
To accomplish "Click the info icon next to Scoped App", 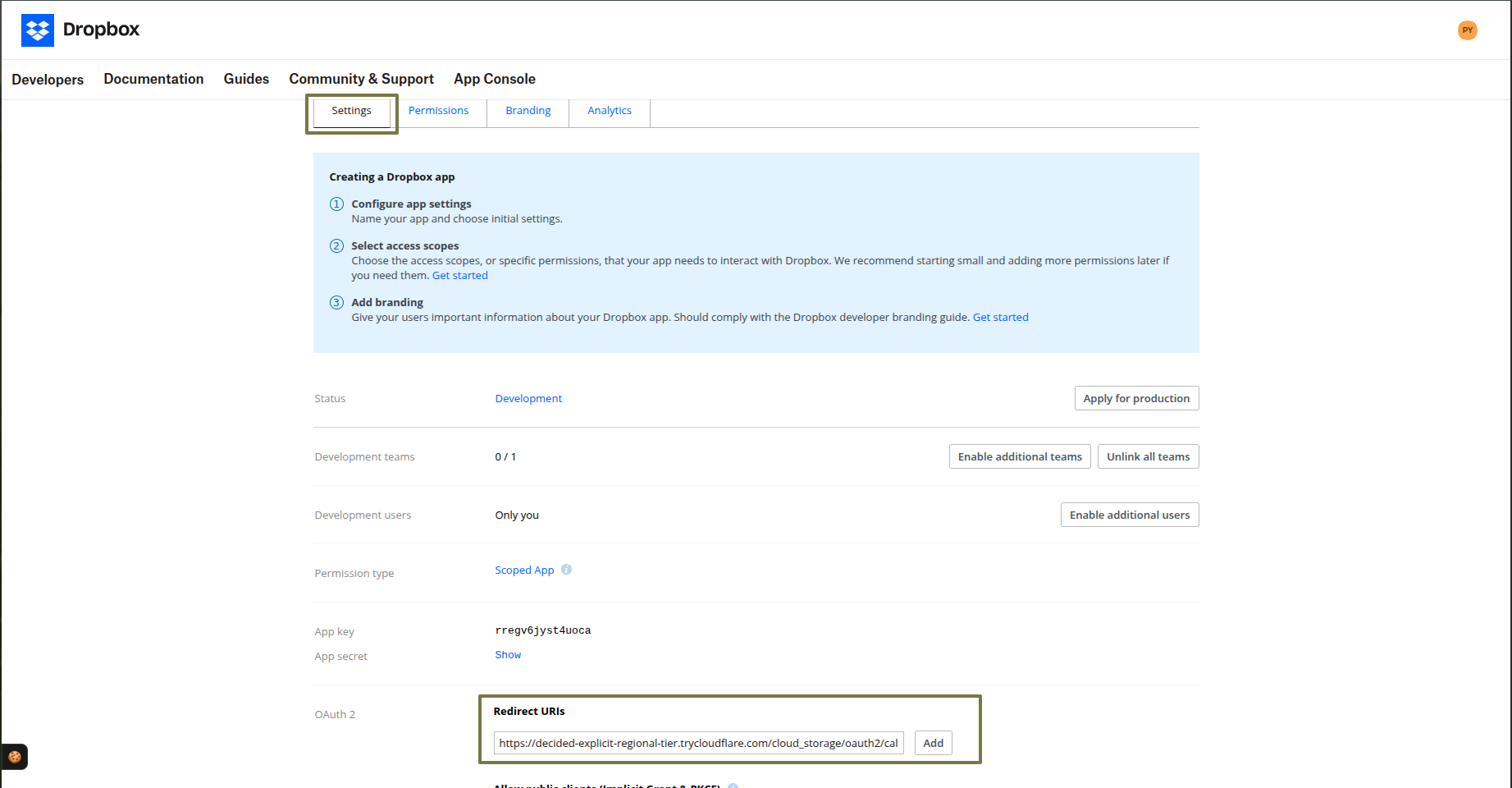I will click(x=566, y=570).
